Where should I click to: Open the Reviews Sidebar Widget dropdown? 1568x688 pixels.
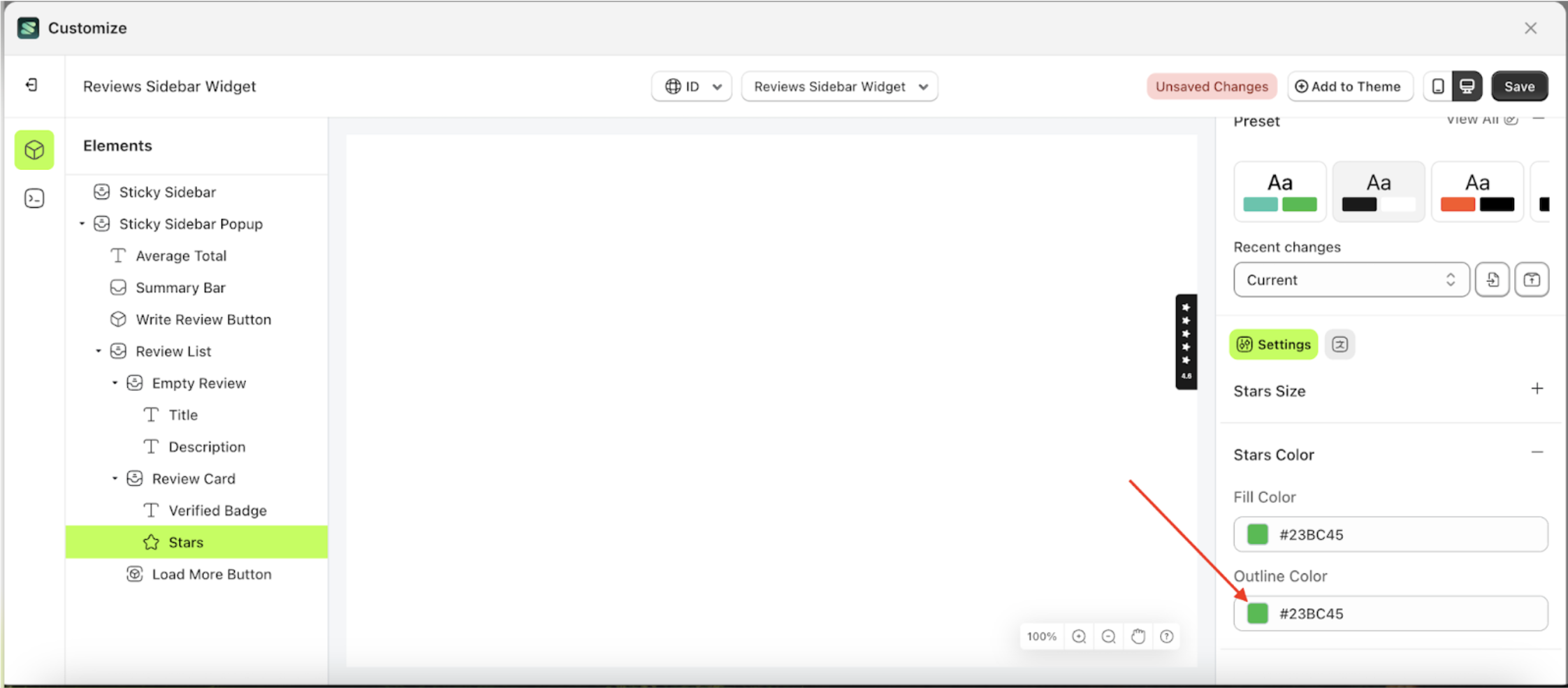coord(839,86)
